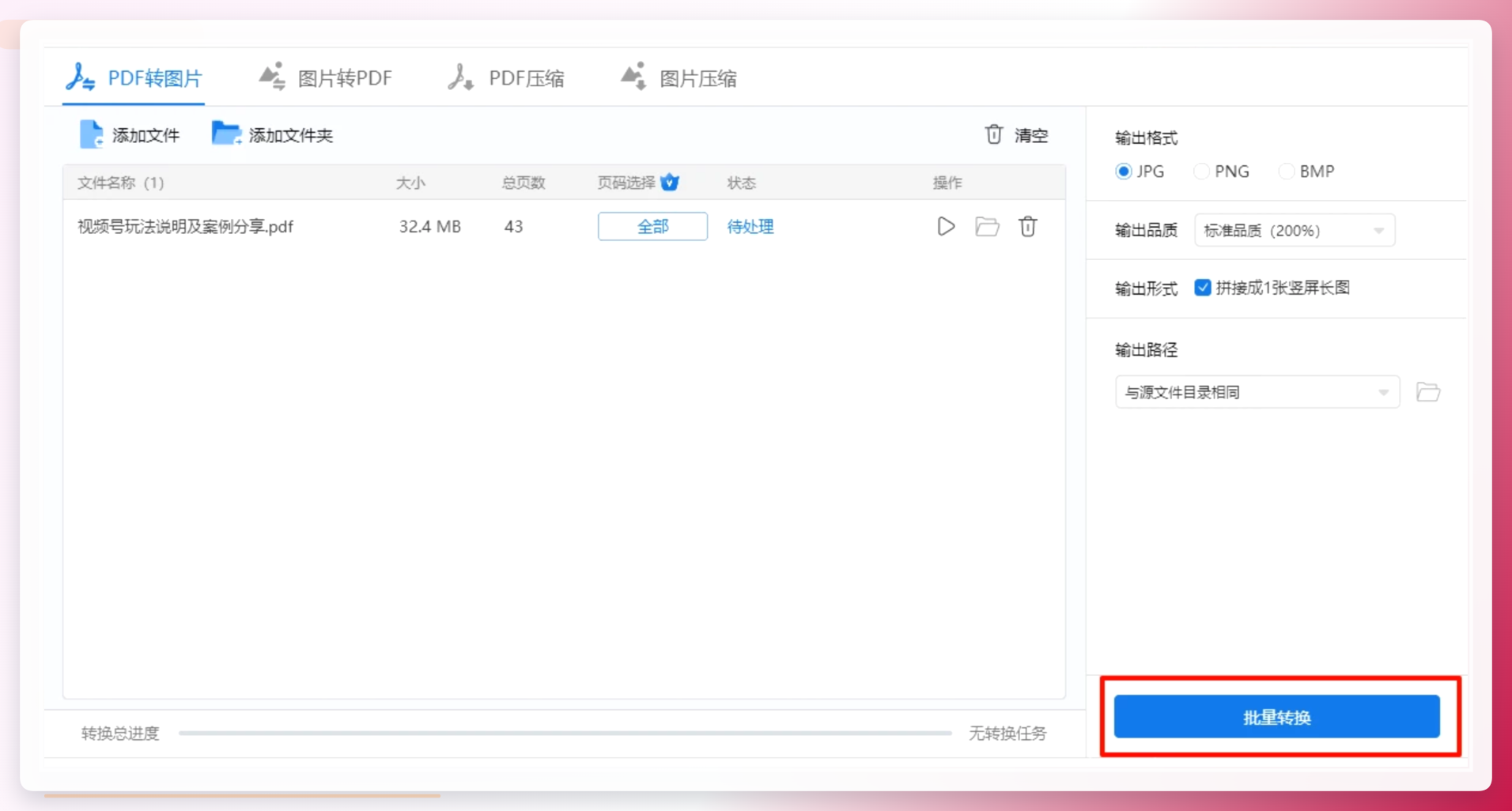Image resolution: width=1512 pixels, height=811 pixels.
Task: Open the 与源文件目录相同 path dropdown
Action: point(1257,392)
